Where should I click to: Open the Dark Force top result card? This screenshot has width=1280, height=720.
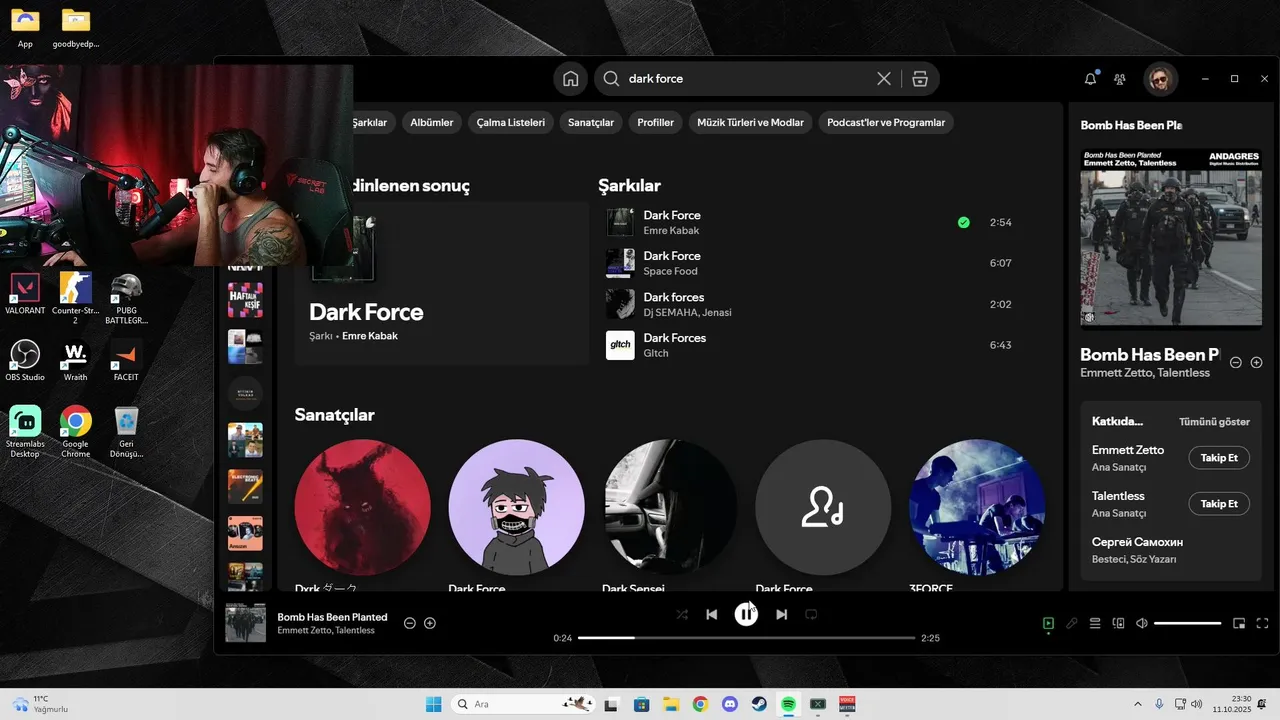pos(441,283)
